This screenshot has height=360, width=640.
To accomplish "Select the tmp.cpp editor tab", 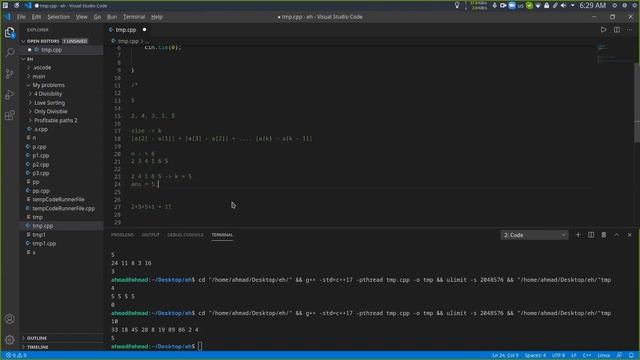I will click(x=128, y=30).
